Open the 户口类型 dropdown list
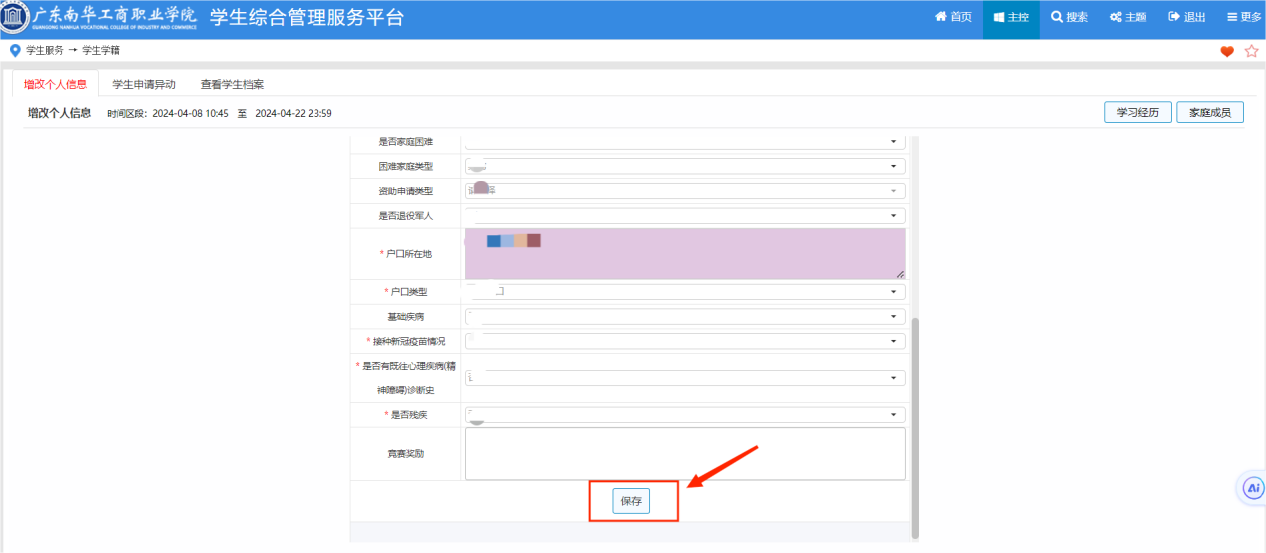This screenshot has width=1266, height=553. coord(892,292)
